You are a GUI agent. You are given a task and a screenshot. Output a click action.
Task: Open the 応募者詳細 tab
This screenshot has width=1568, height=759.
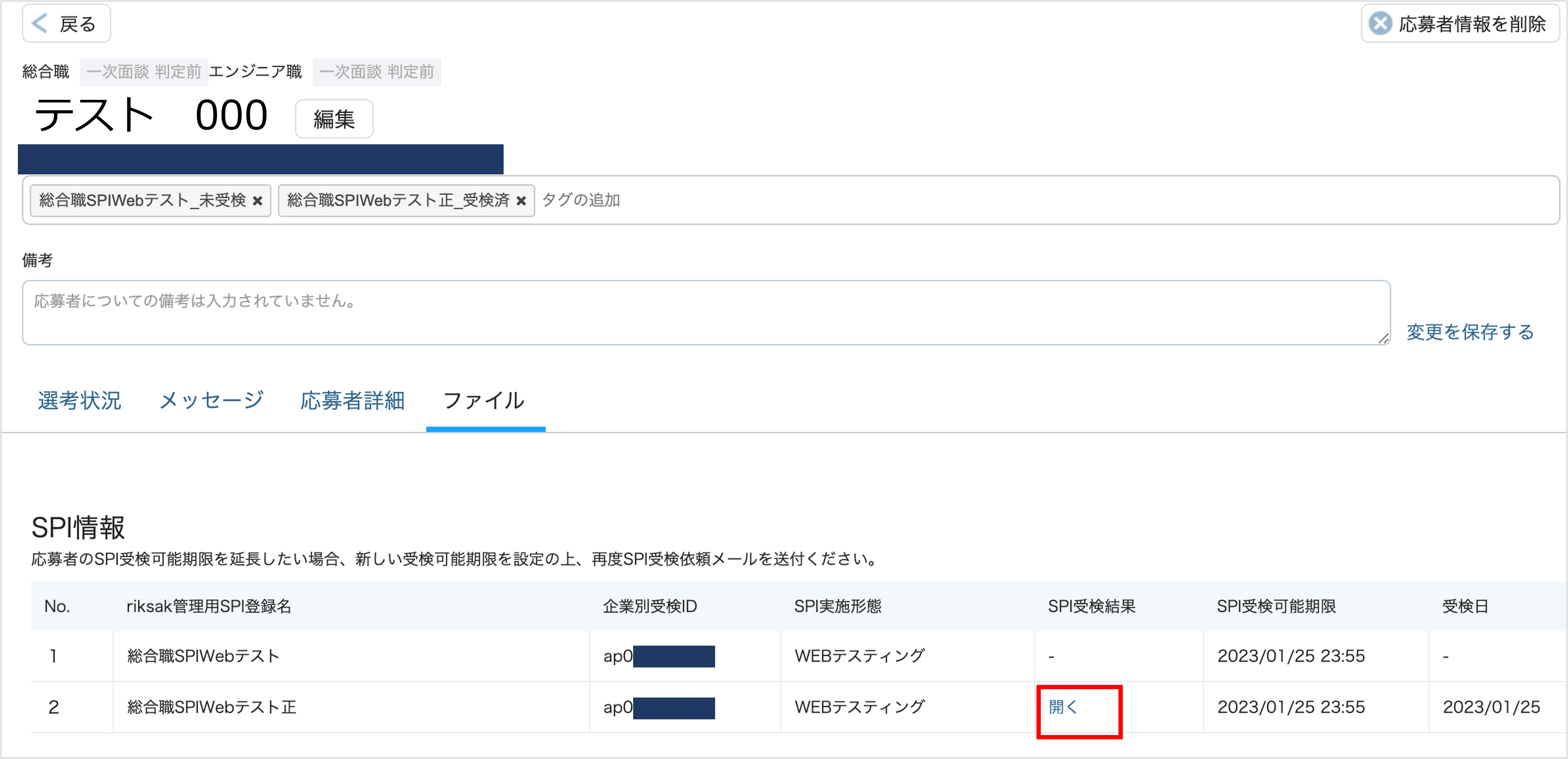point(352,401)
